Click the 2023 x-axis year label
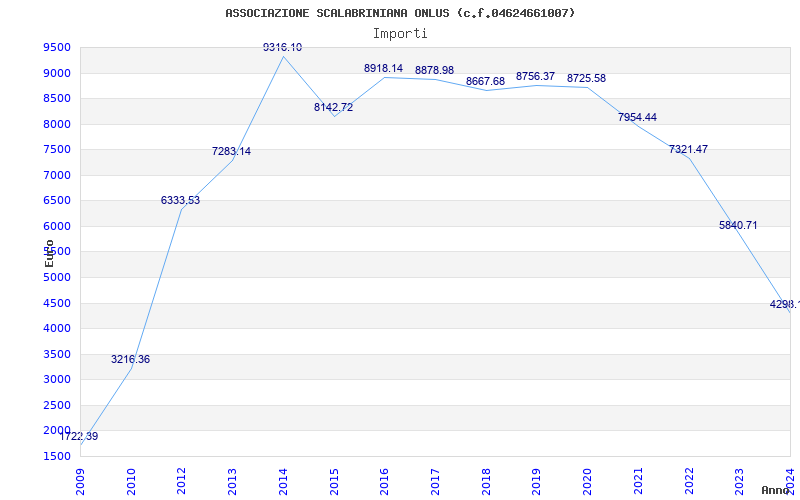The width and height of the screenshot is (800, 500). 740,482
